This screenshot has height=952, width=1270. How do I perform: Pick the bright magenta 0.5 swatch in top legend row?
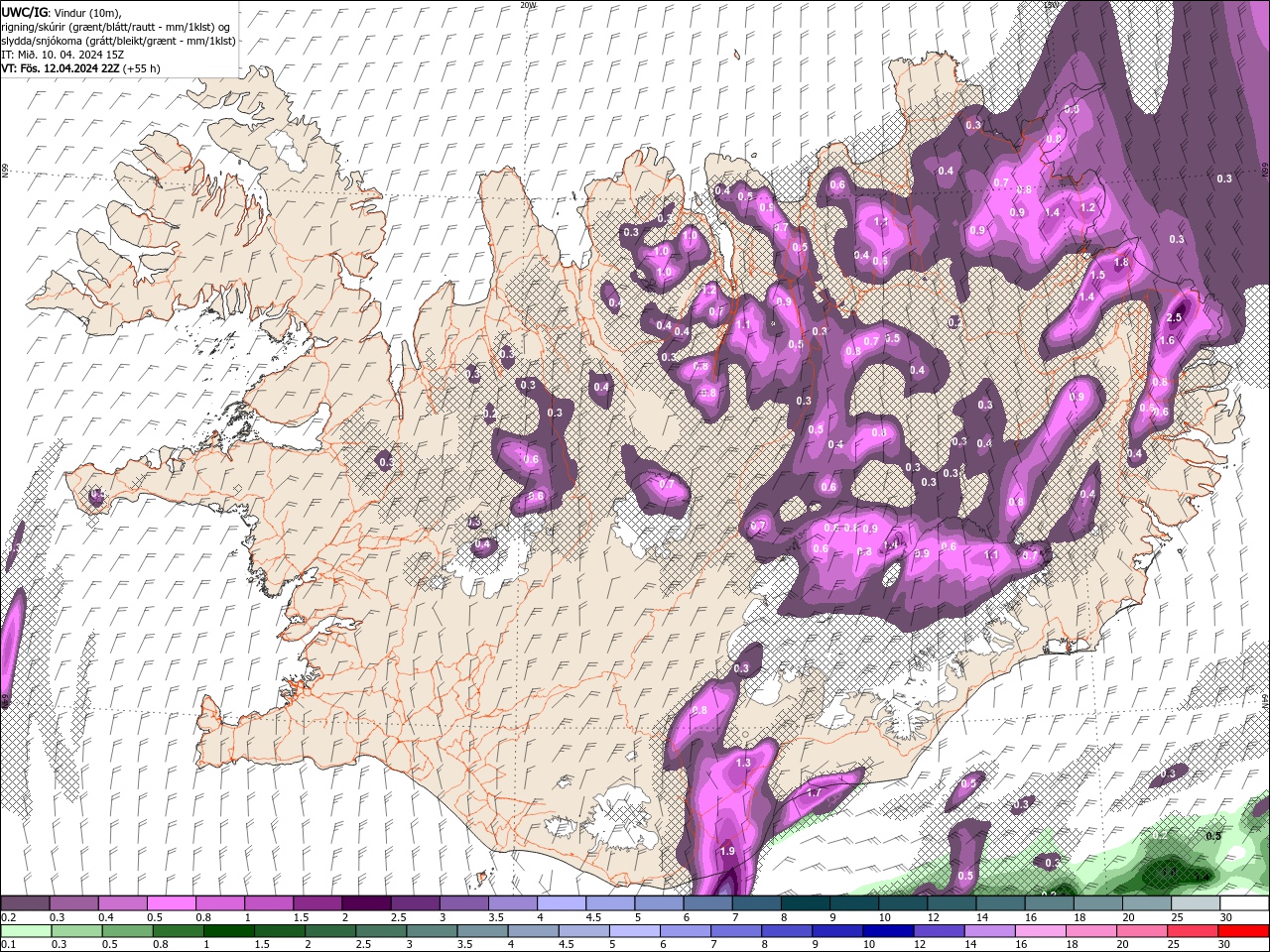pyautogui.click(x=171, y=903)
